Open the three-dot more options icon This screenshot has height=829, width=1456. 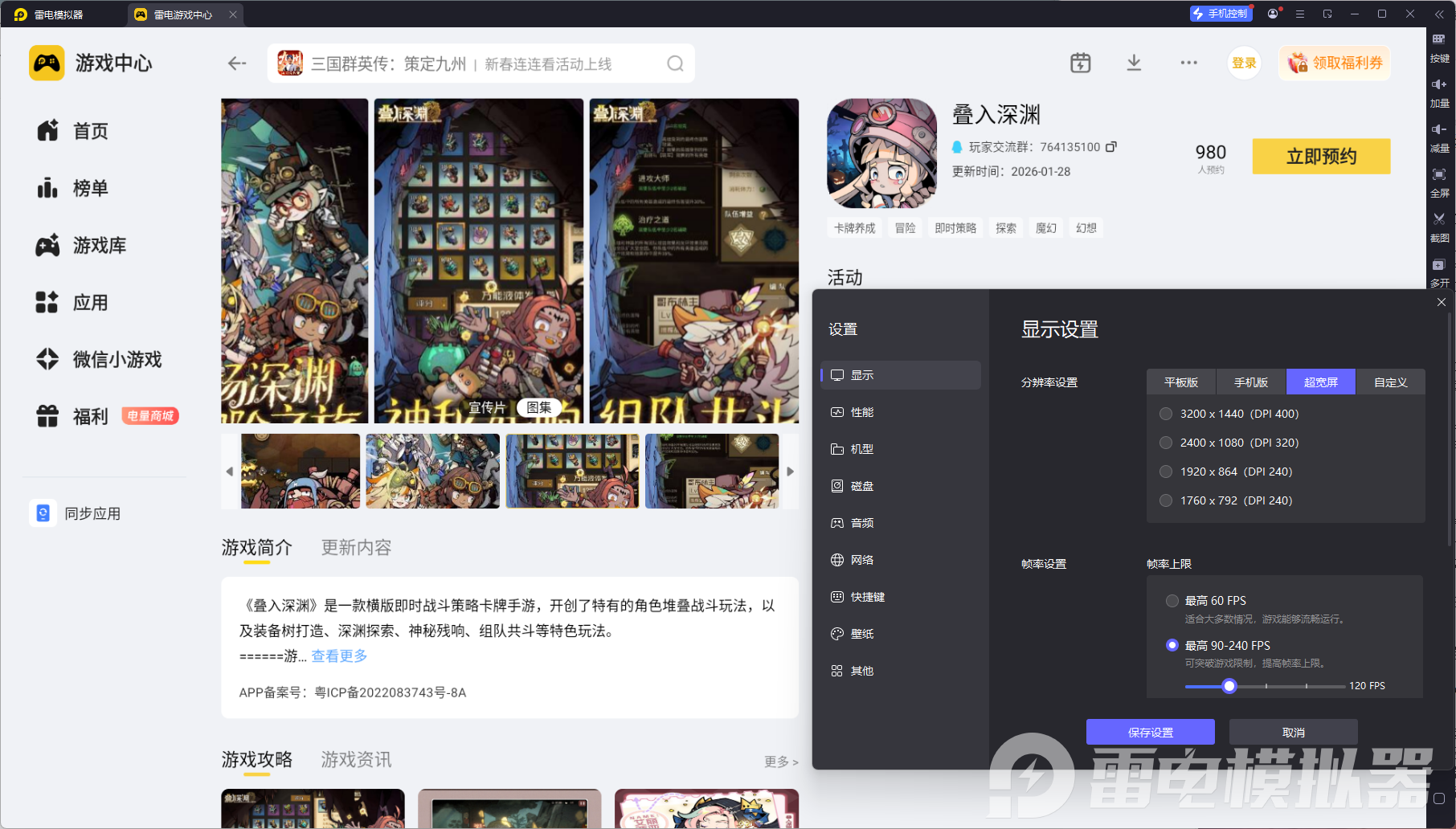point(1189,63)
